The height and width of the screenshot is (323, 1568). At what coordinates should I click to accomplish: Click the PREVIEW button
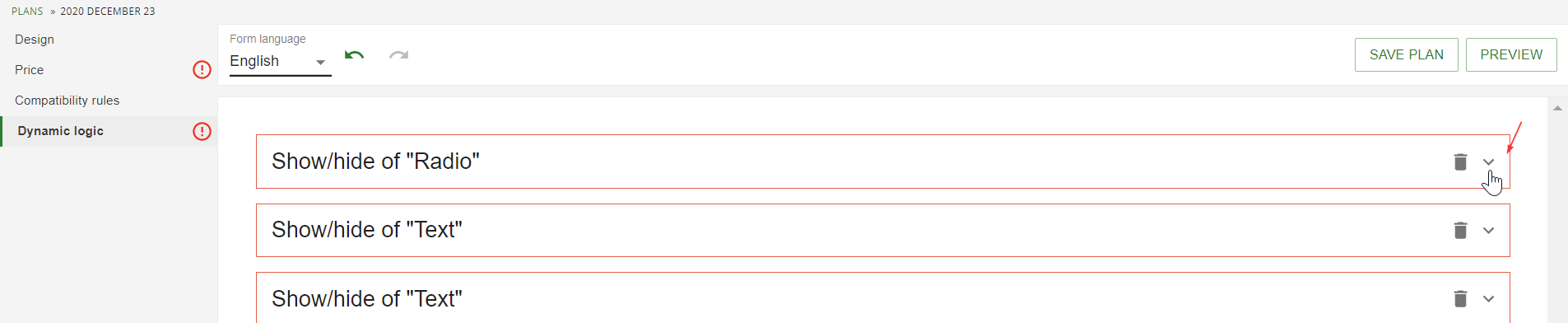[1511, 54]
